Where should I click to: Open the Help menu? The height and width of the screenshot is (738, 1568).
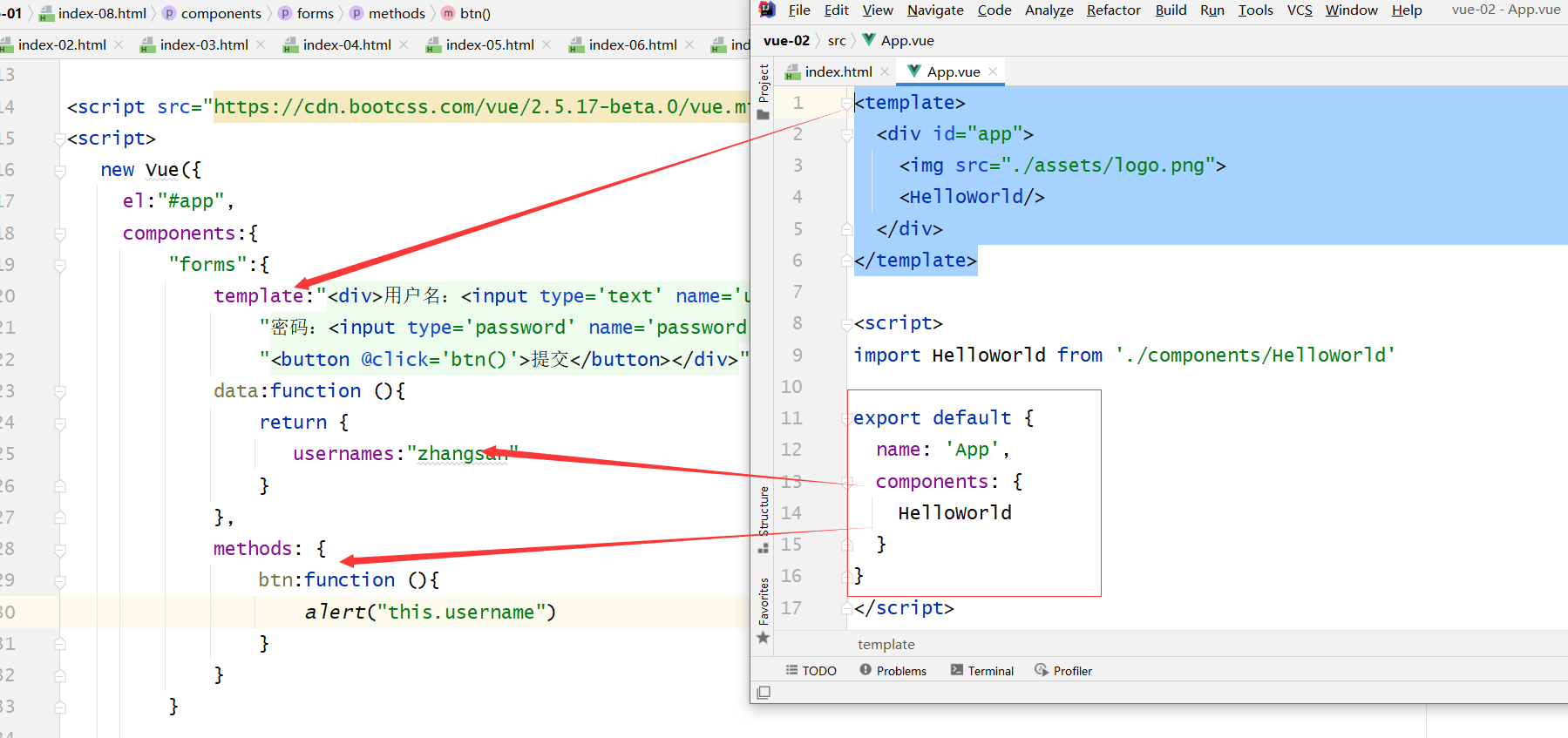tap(1407, 10)
